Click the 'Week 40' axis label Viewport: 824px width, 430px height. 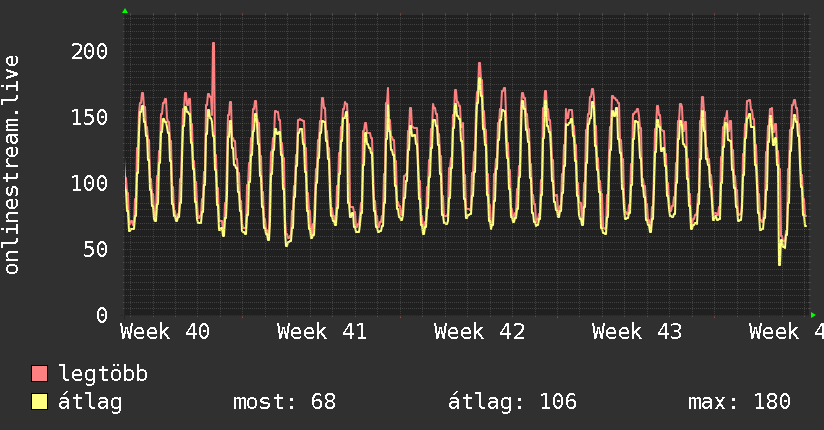165,332
